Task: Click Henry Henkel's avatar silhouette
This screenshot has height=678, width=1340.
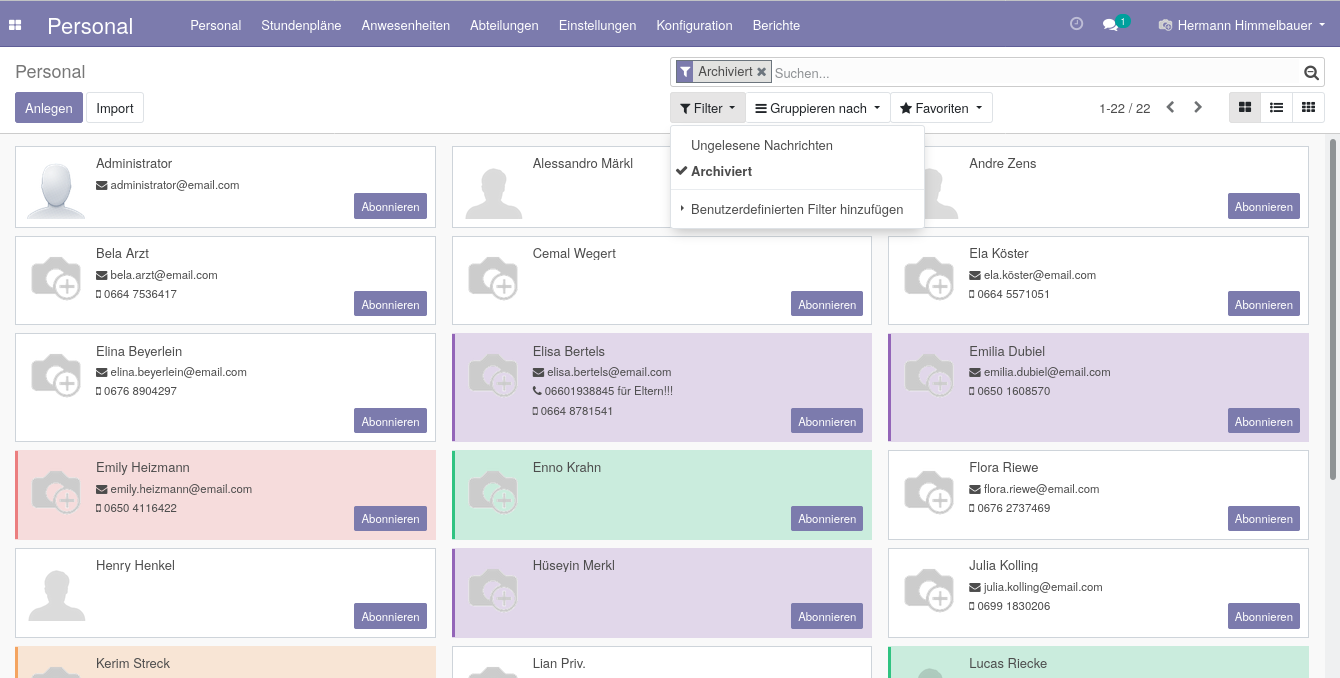Action: point(56,595)
